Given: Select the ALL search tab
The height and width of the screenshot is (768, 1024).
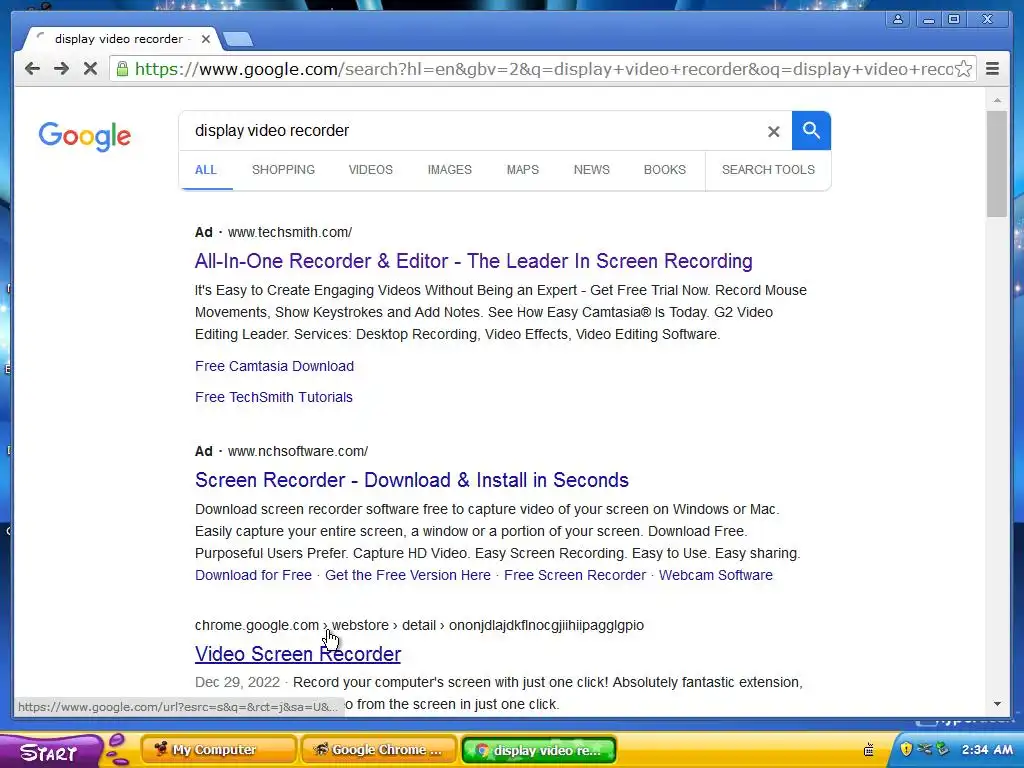Looking at the screenshot, I should (205, 170).
